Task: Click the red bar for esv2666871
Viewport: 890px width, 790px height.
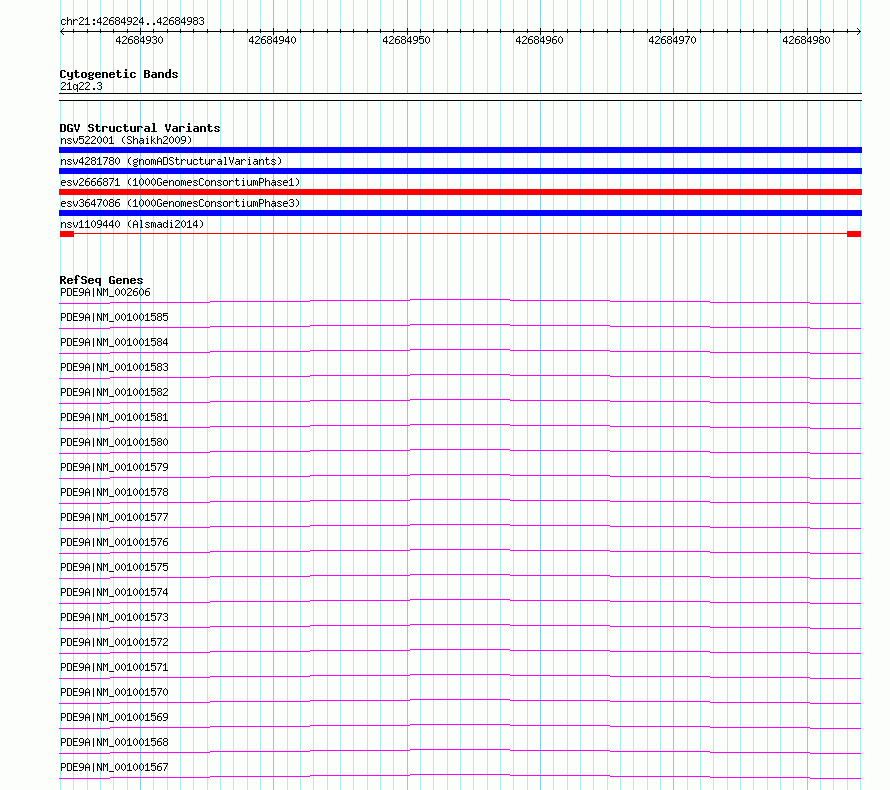Action: (x=460, y=192)
